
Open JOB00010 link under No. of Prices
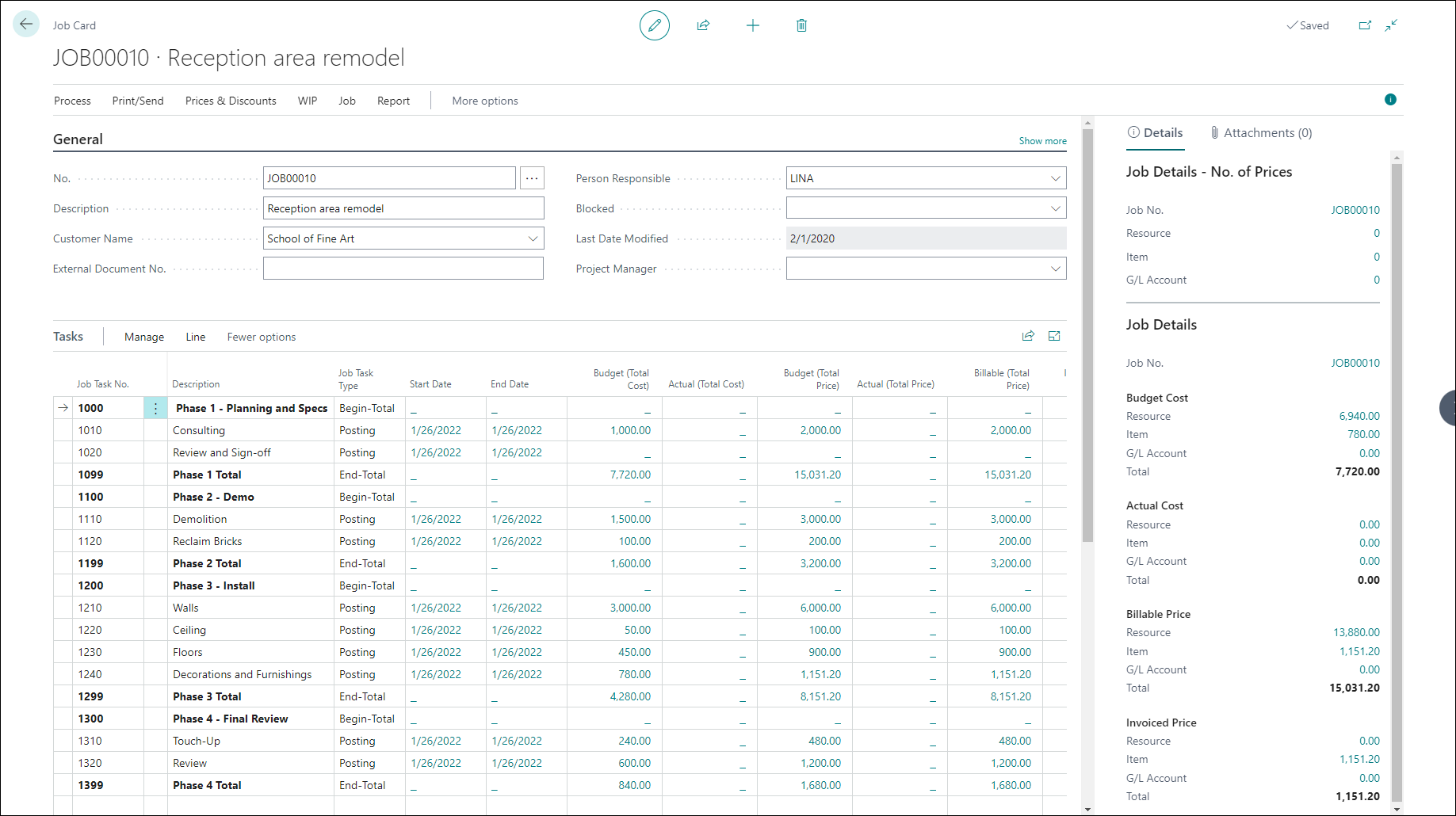tap(1355, 210)
